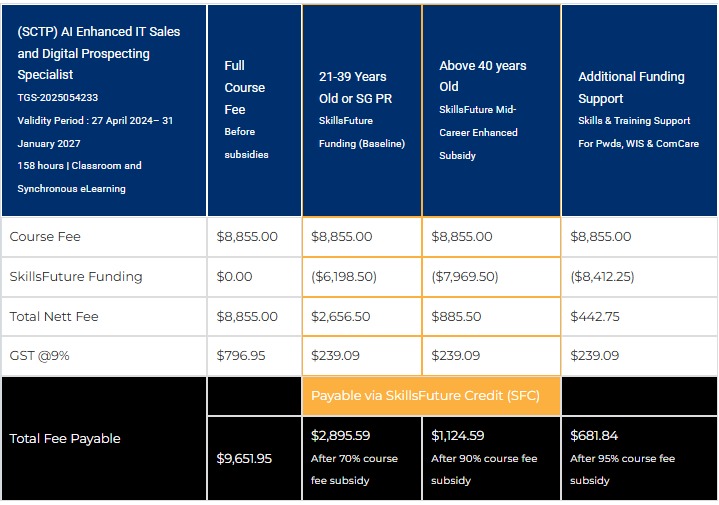Select the ($8,412.25) additional funding amount
Screen dimensions: 719x505
602,277
